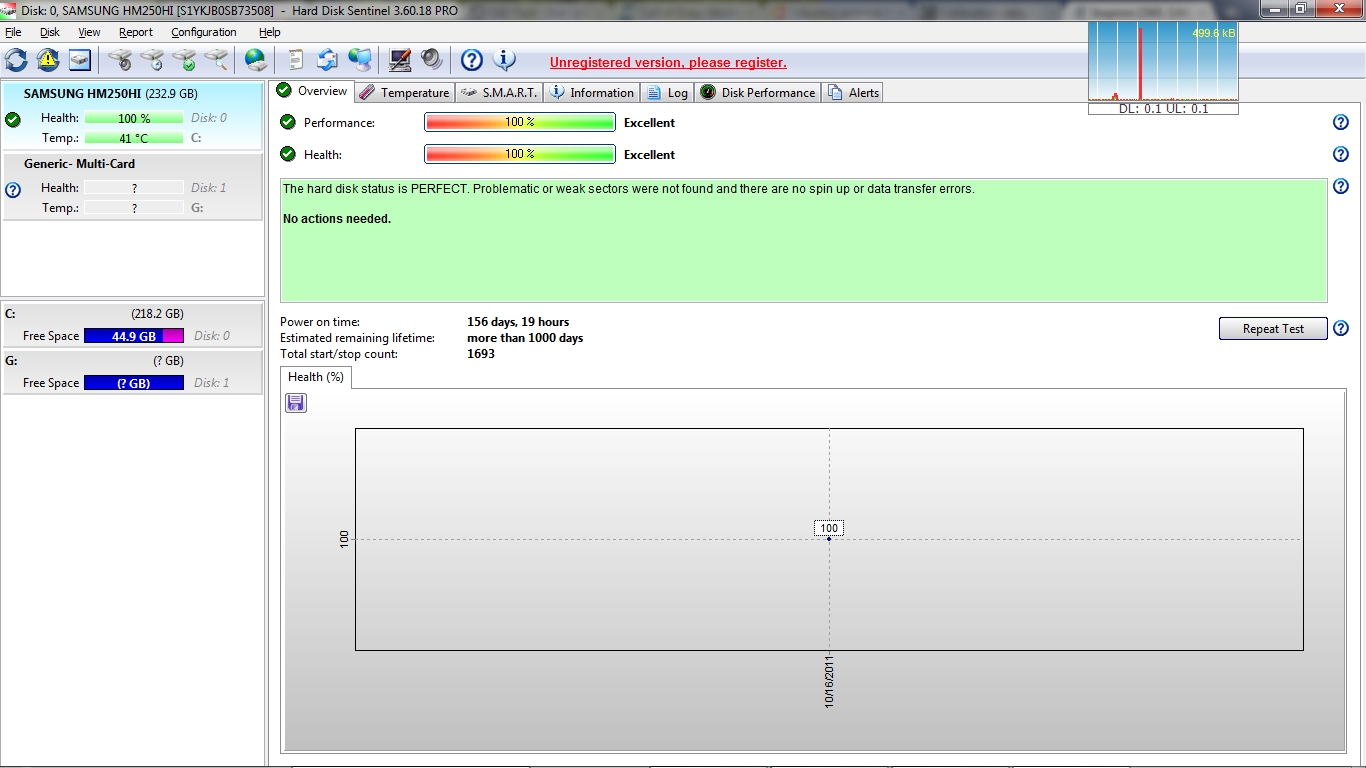Click question status icon of Generic Multi-Card
1366x768 pixels.
click(13, 190)
